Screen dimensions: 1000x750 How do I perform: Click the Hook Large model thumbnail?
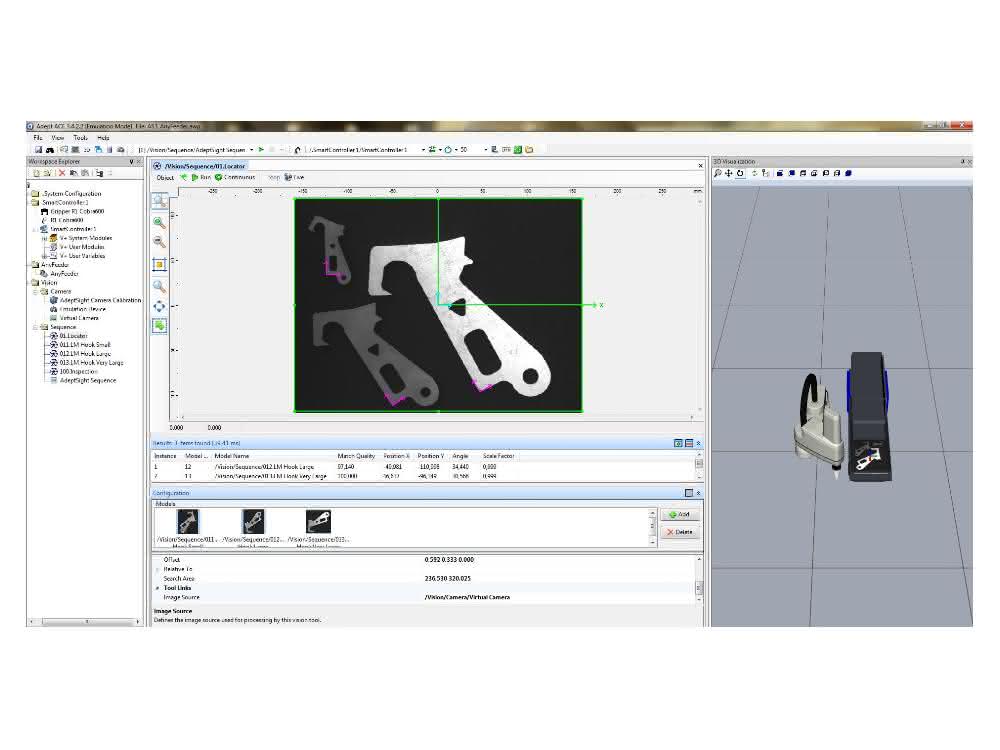253,522
